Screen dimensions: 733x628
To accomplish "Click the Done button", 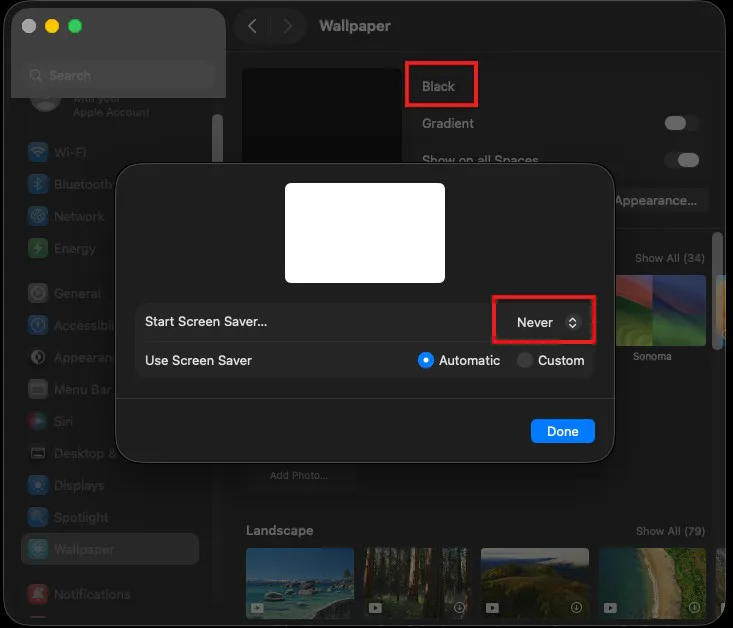I will tap(562, 431).
